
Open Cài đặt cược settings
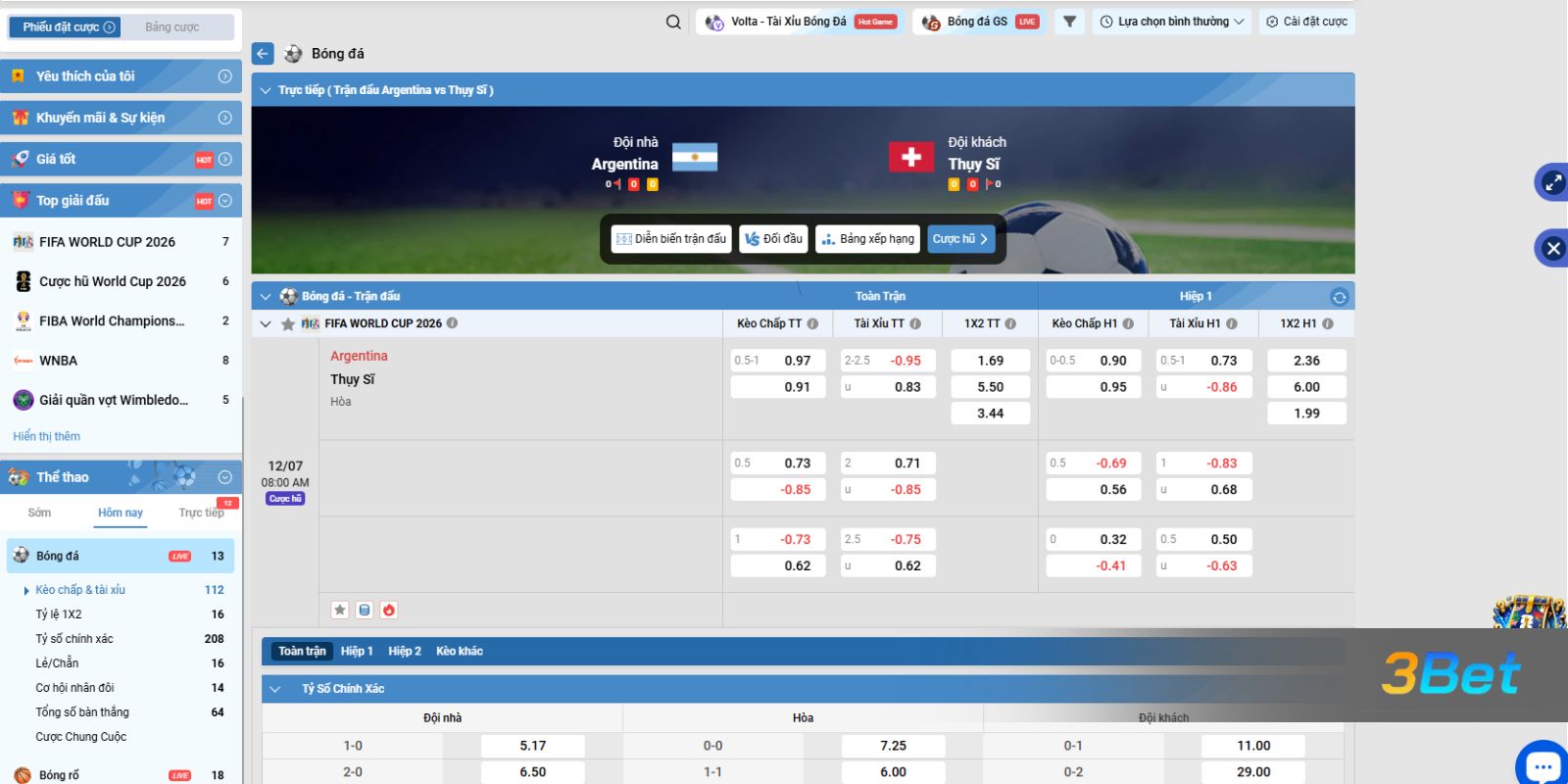[1306, 22]
